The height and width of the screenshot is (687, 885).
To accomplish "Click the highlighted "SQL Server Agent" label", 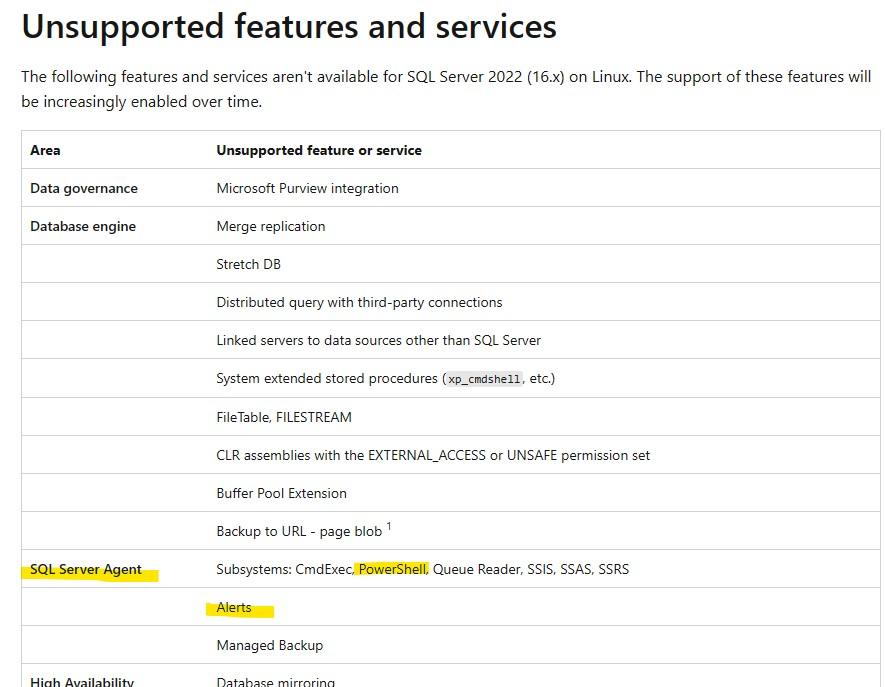I will 86,569.
